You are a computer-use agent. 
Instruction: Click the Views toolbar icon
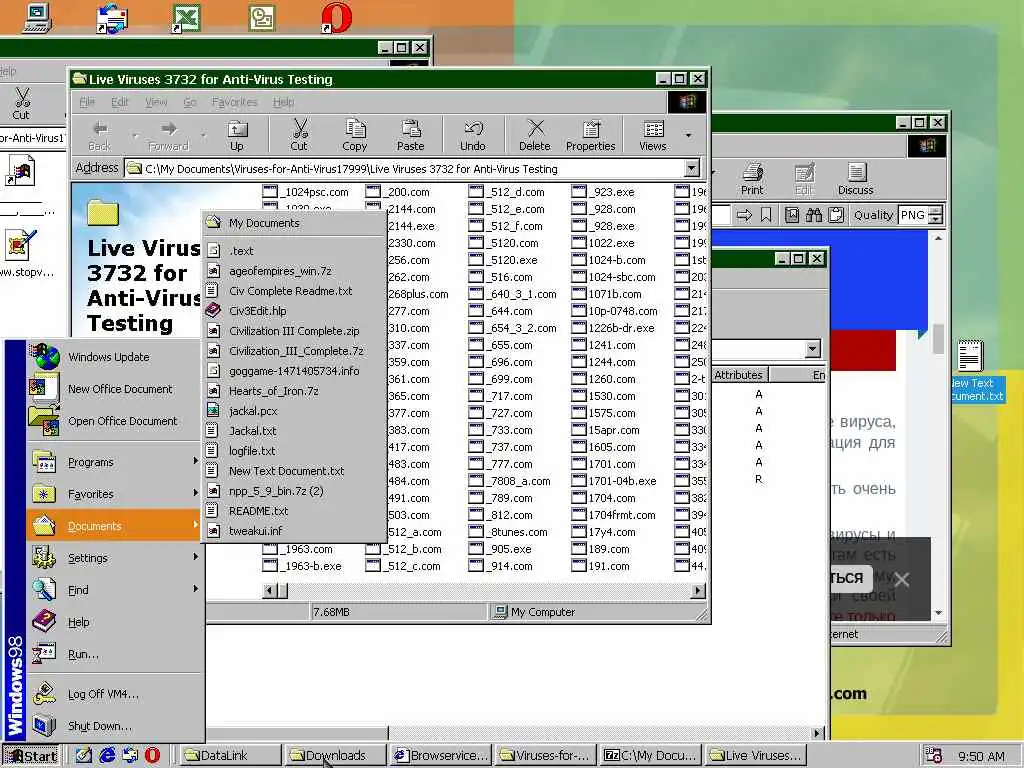point(652,136)
